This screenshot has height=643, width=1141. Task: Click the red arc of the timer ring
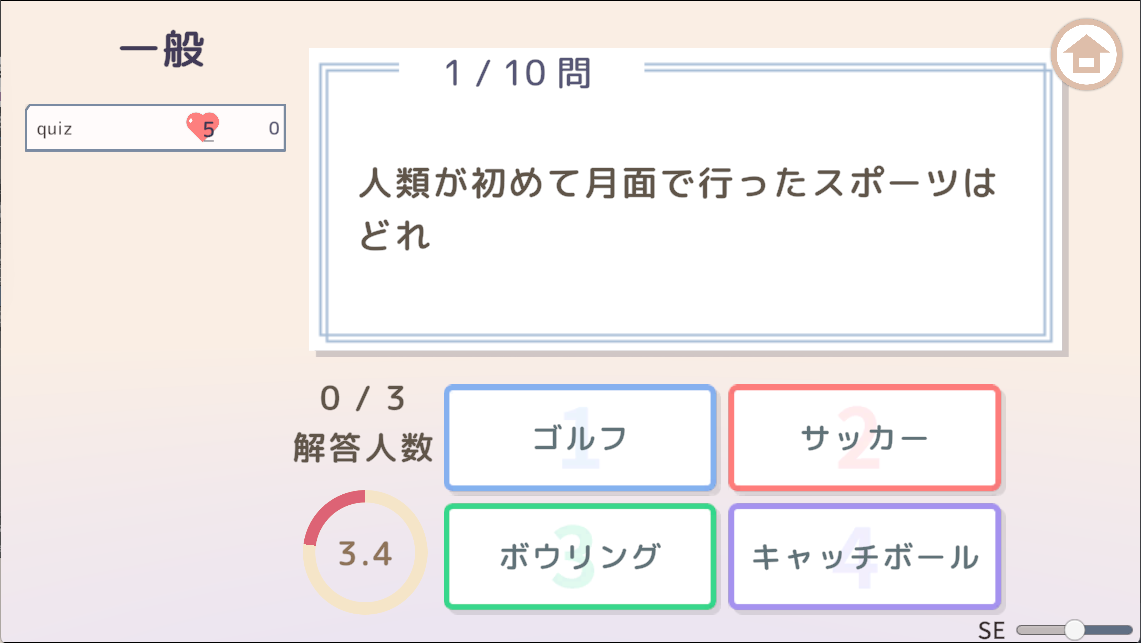(x=326, y=509)
